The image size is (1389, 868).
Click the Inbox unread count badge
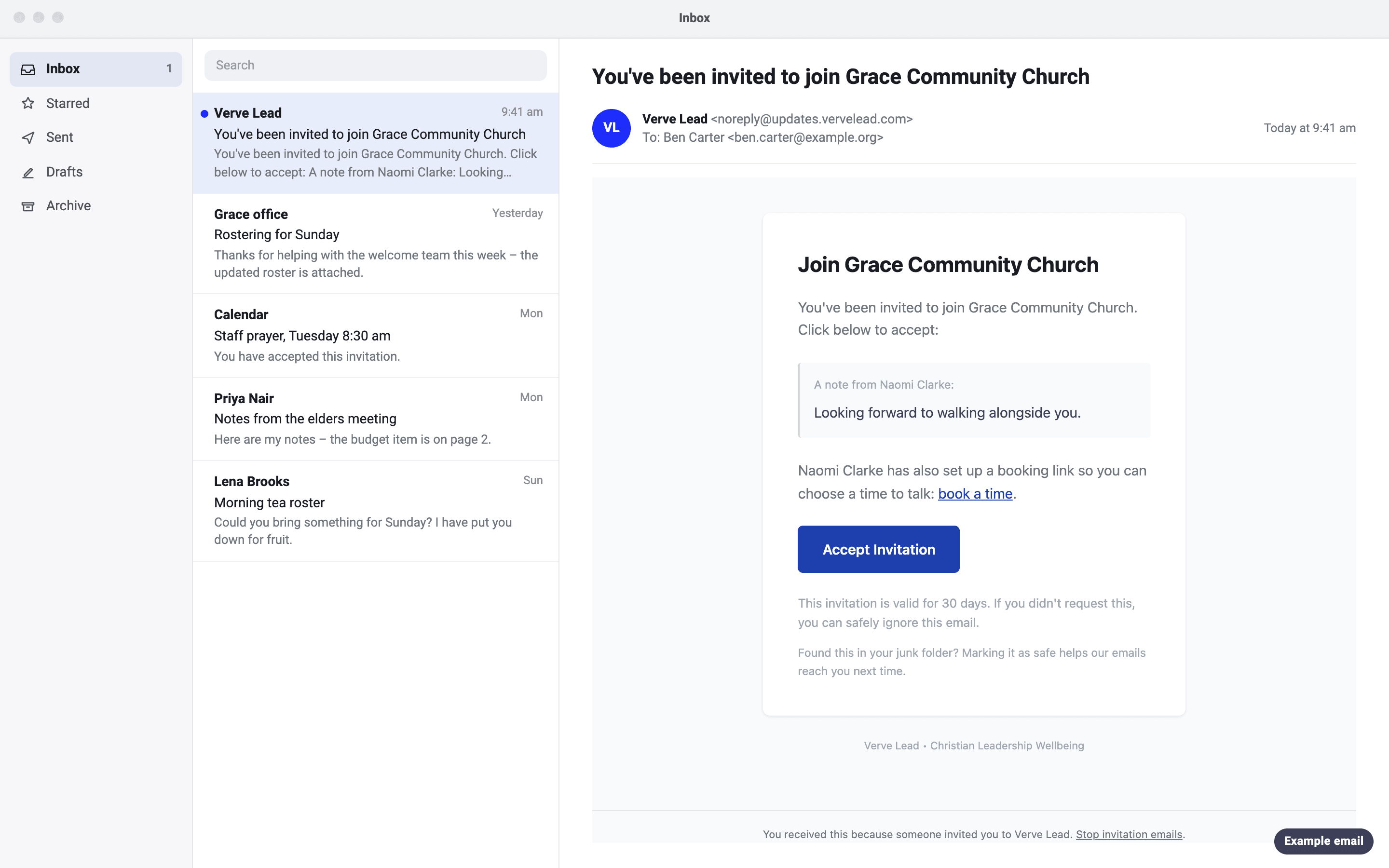coord(169,69)
